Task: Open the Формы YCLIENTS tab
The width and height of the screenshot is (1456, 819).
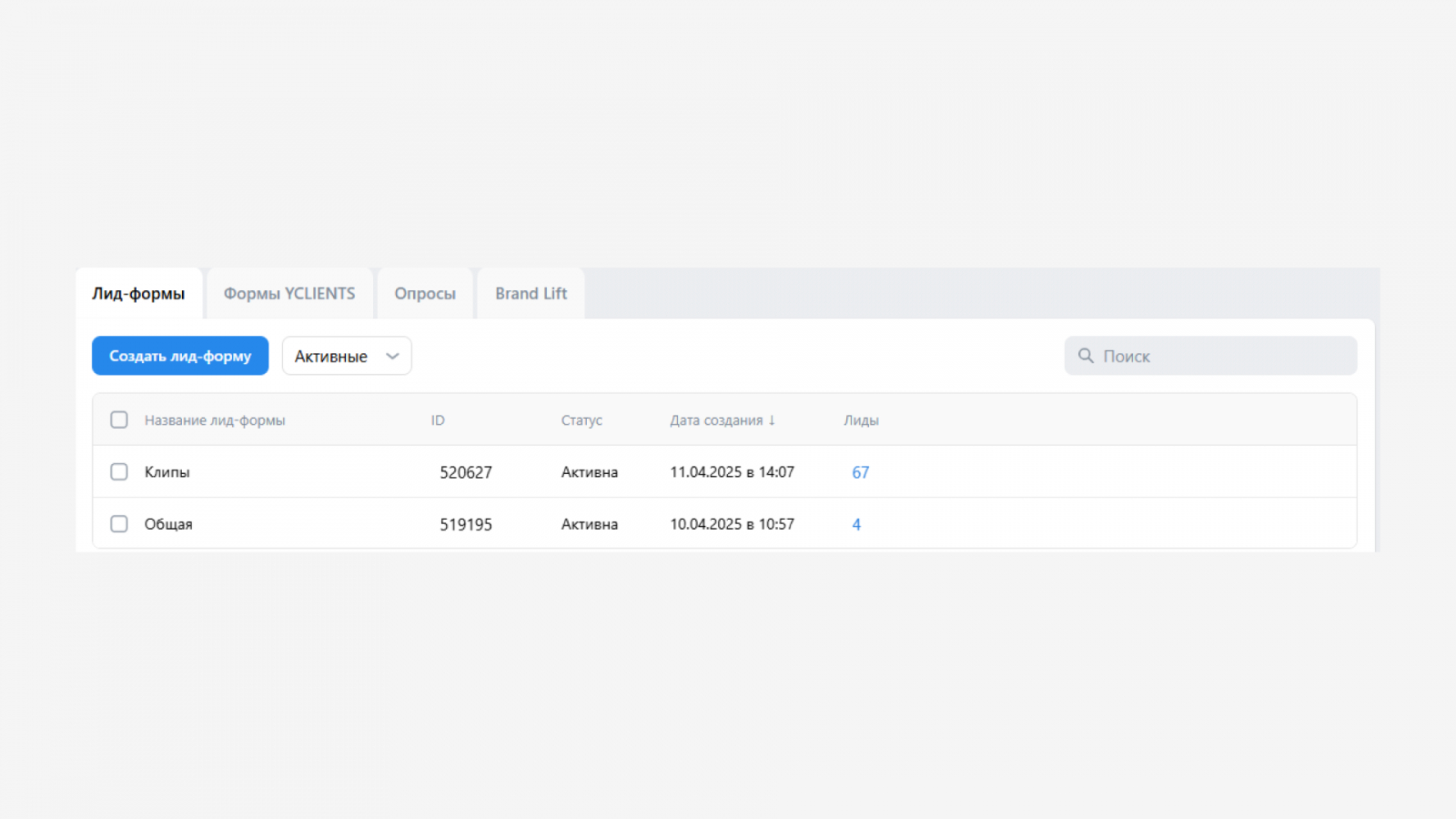Action: click(289, 294)
